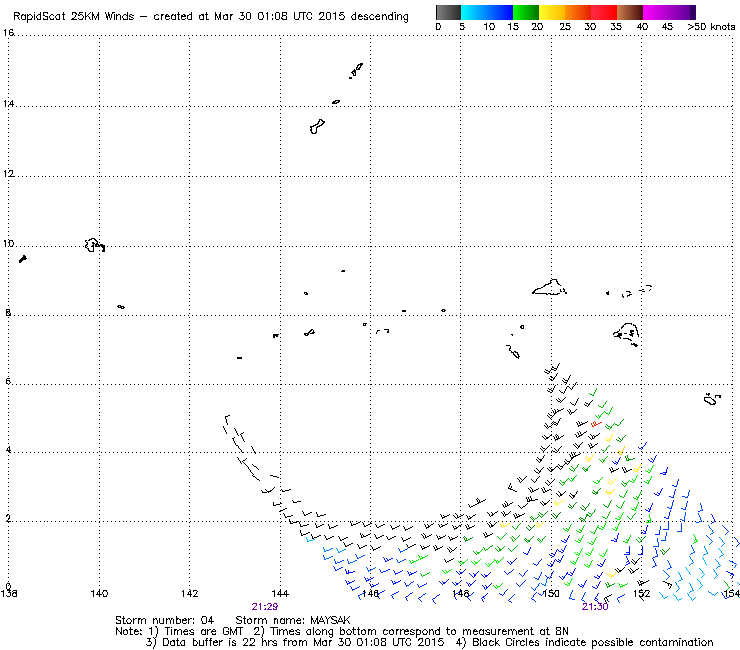The height and width of the screenshot is (650, 740).
Task: Click the cyan 5-10 knots legend segment
Action: coord(474,12)
